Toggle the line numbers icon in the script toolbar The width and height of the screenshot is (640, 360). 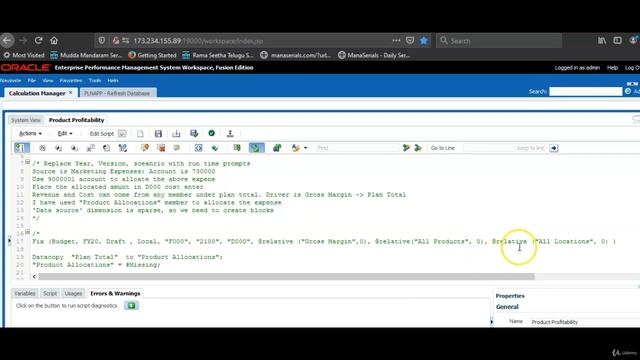(22, 148)
